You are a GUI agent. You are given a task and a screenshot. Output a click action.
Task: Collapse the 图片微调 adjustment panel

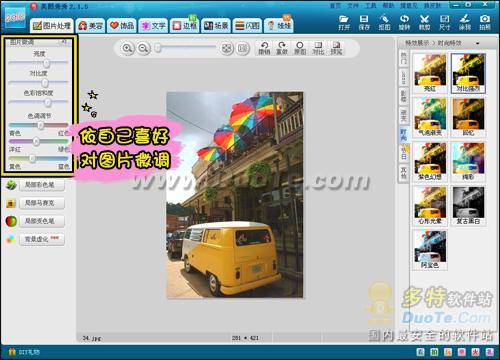pos(64,42)
